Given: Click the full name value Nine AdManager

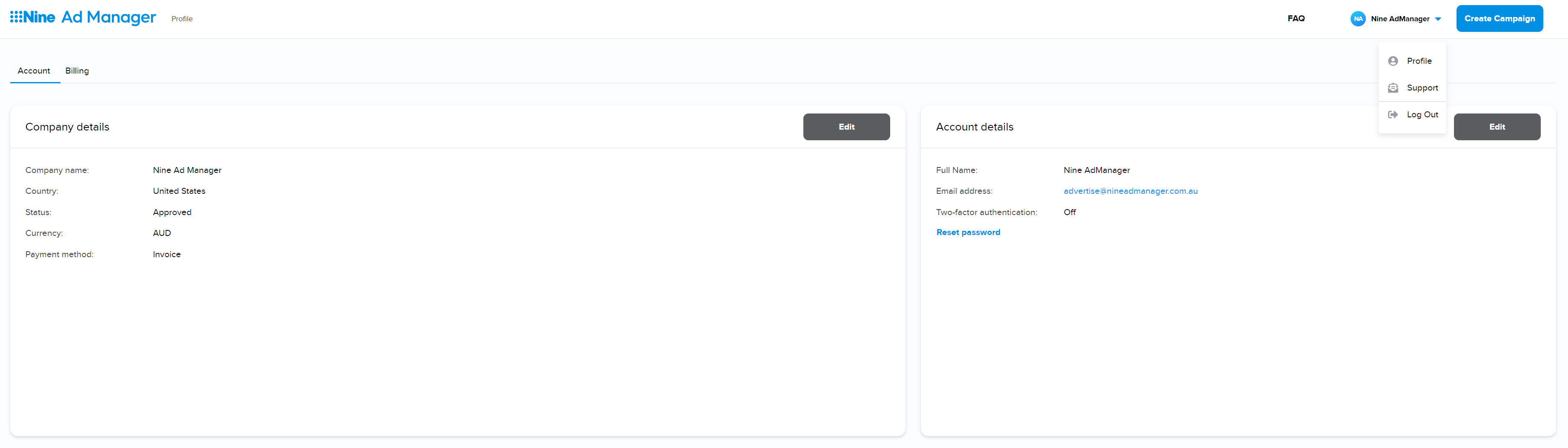Looking at the screenshot, I should [1096, 170].
